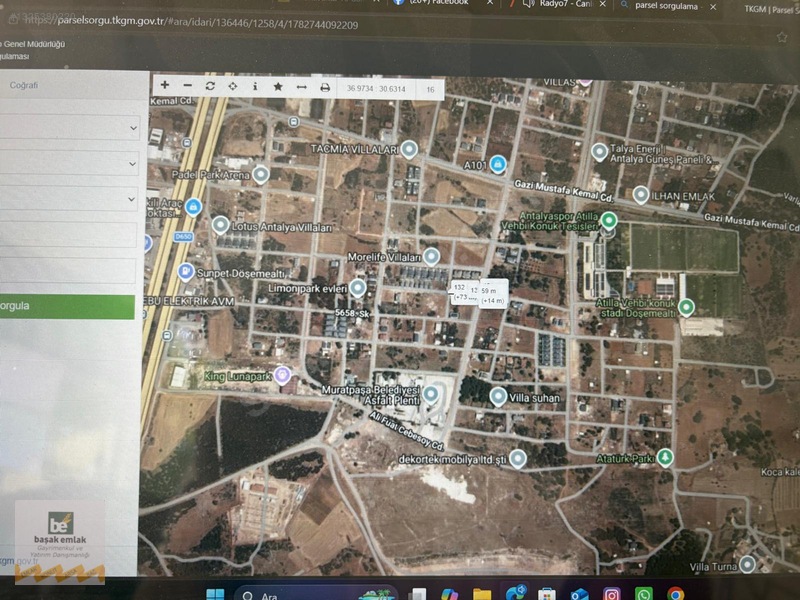
Task: Launch WhatsApp from the taskbar
Action: point(643,594)
